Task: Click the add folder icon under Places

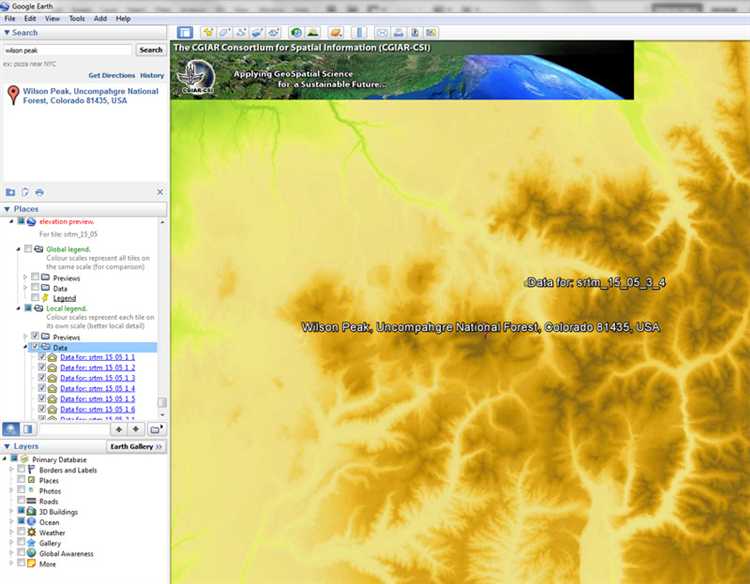Action: (x=156, y=429)
